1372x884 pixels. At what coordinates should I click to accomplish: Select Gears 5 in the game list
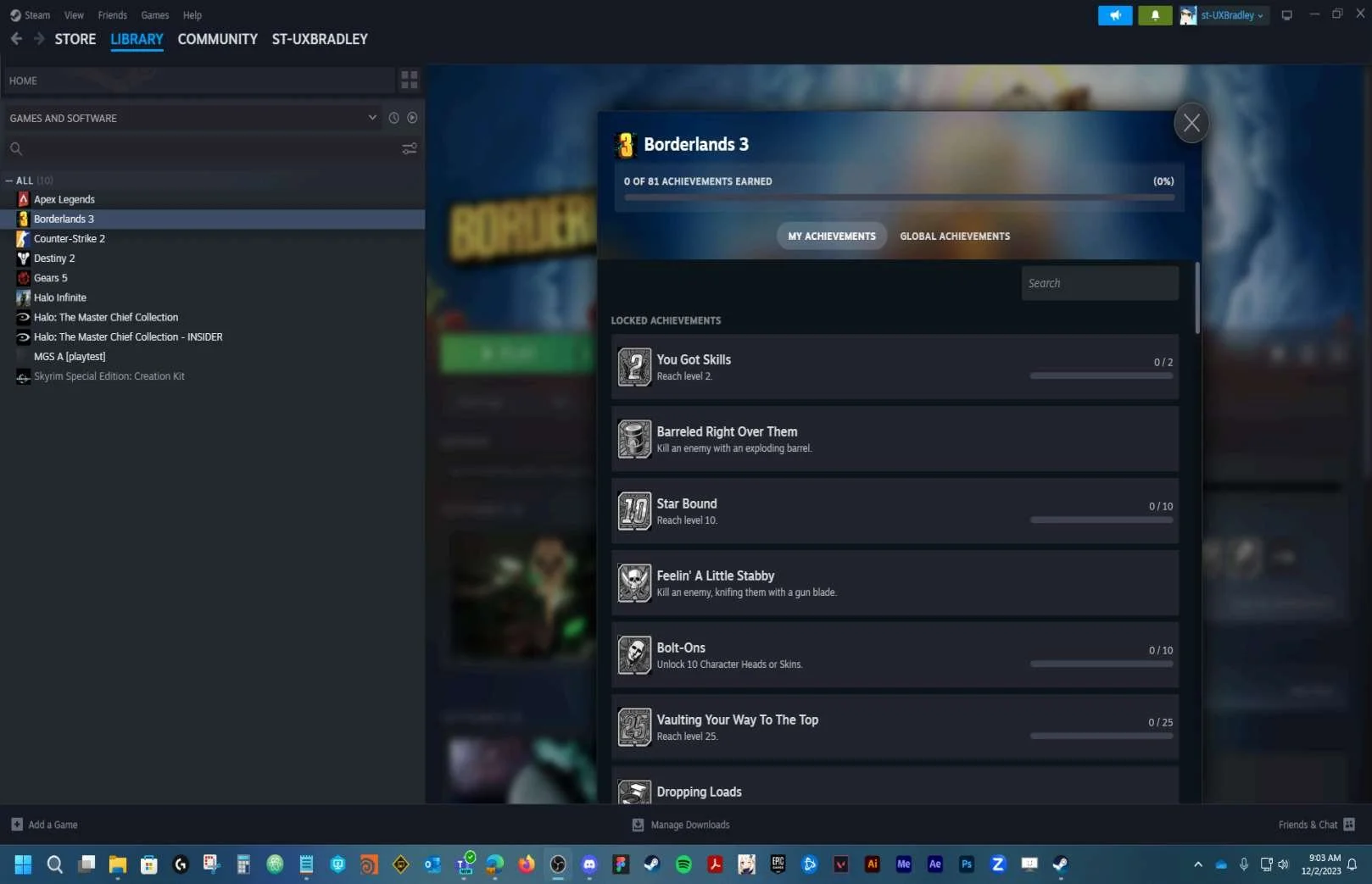pyautogui.click(x=214, y=278)
